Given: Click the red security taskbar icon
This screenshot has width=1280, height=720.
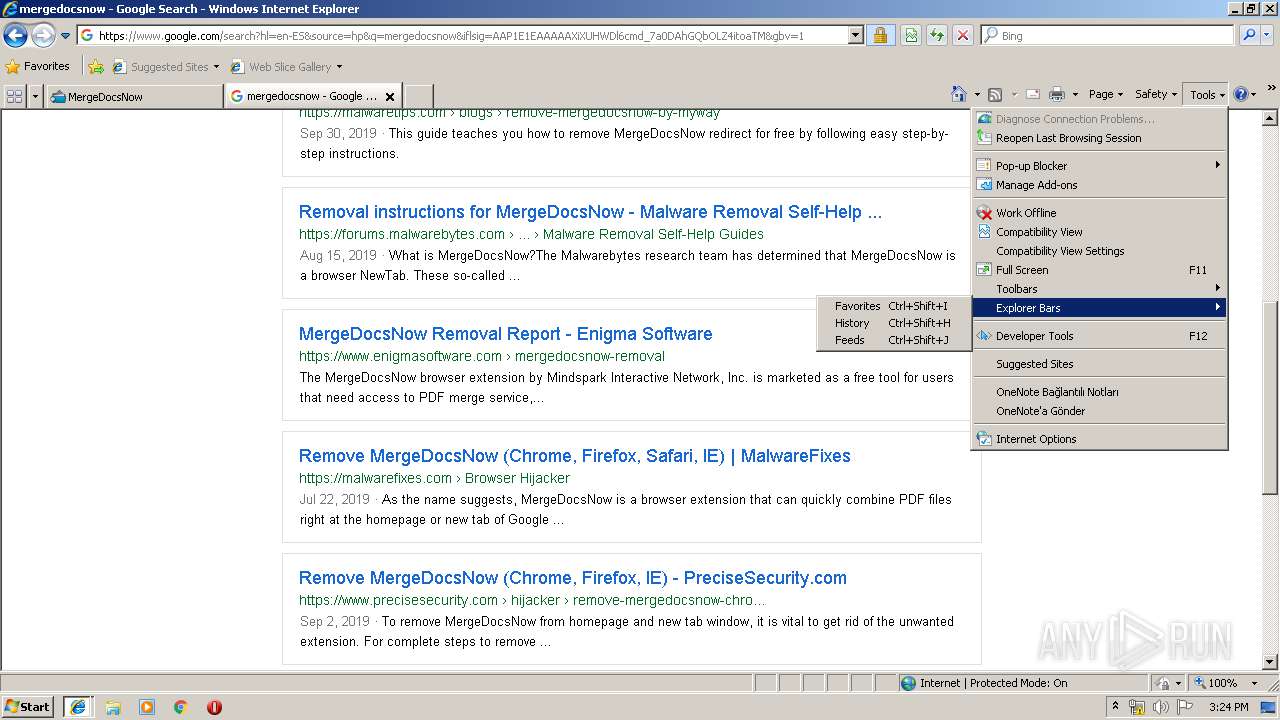Looking at the screenshot, I should pyautogui.click(x=214, y=707).
